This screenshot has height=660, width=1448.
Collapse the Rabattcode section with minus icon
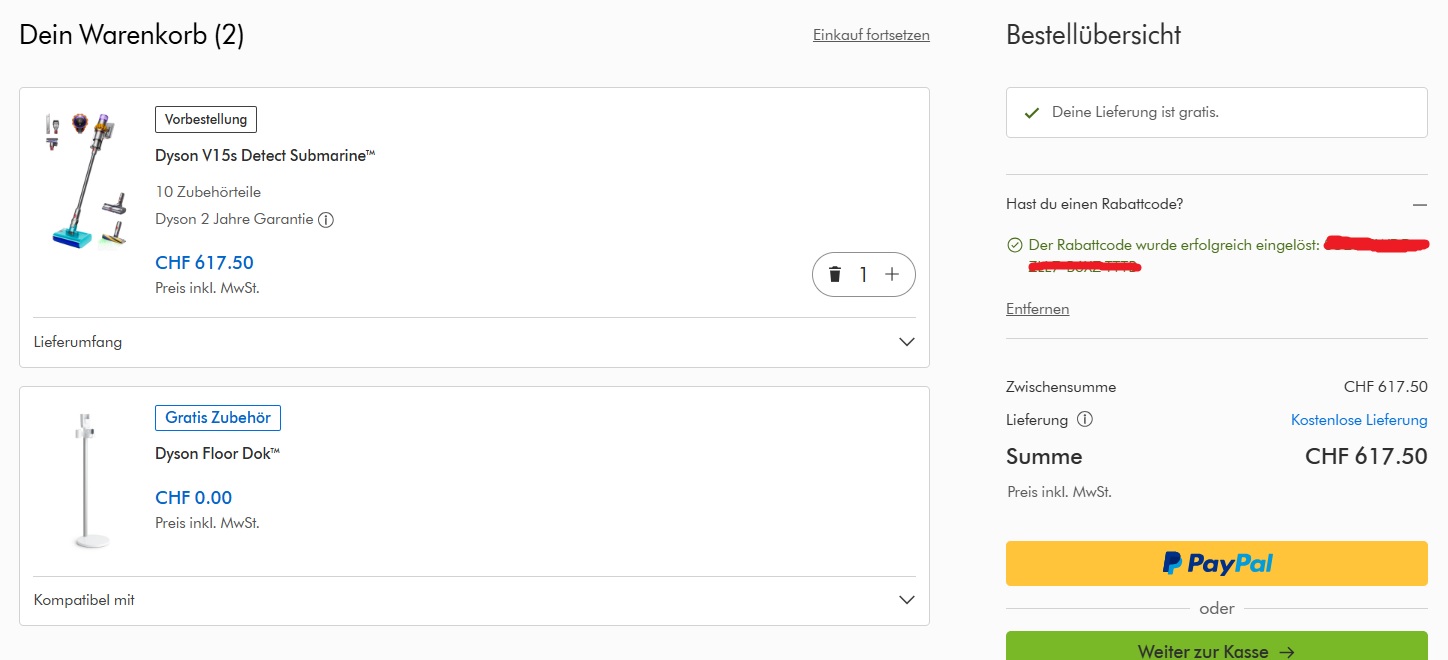coord(1420,204)
